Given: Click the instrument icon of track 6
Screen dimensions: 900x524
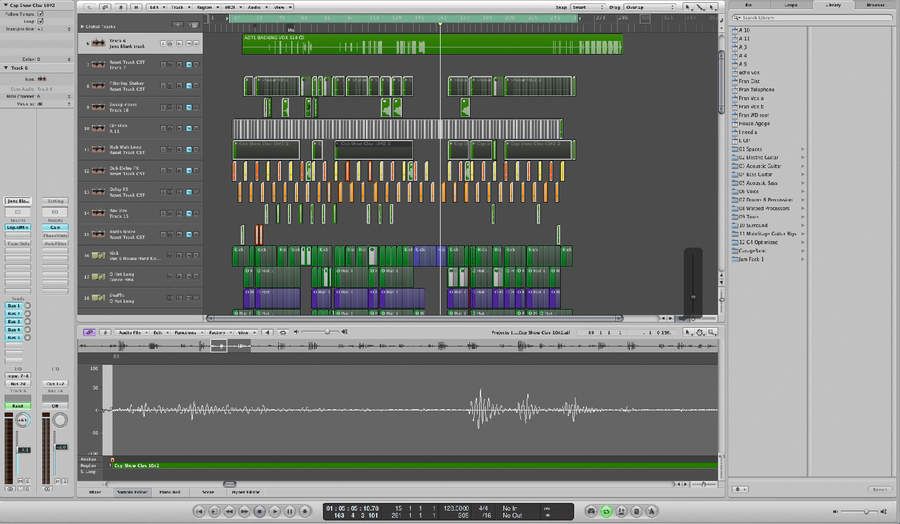Looking at the screenshot, I should [x=99, y=43].
